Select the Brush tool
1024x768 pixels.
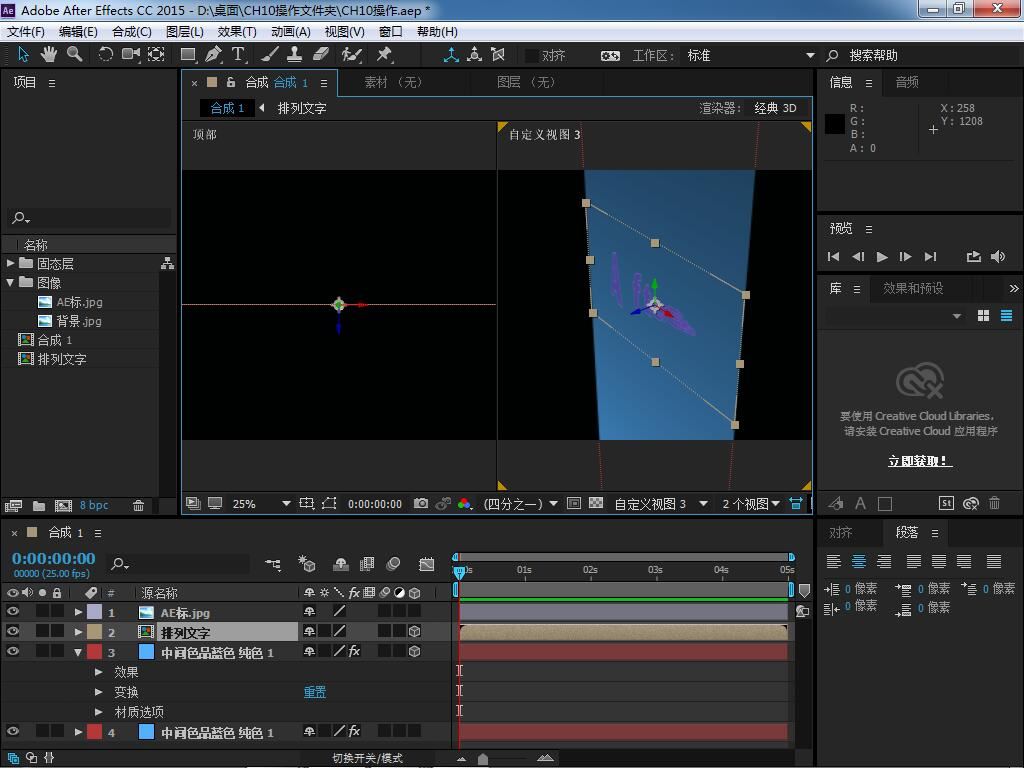pos(270,55)
